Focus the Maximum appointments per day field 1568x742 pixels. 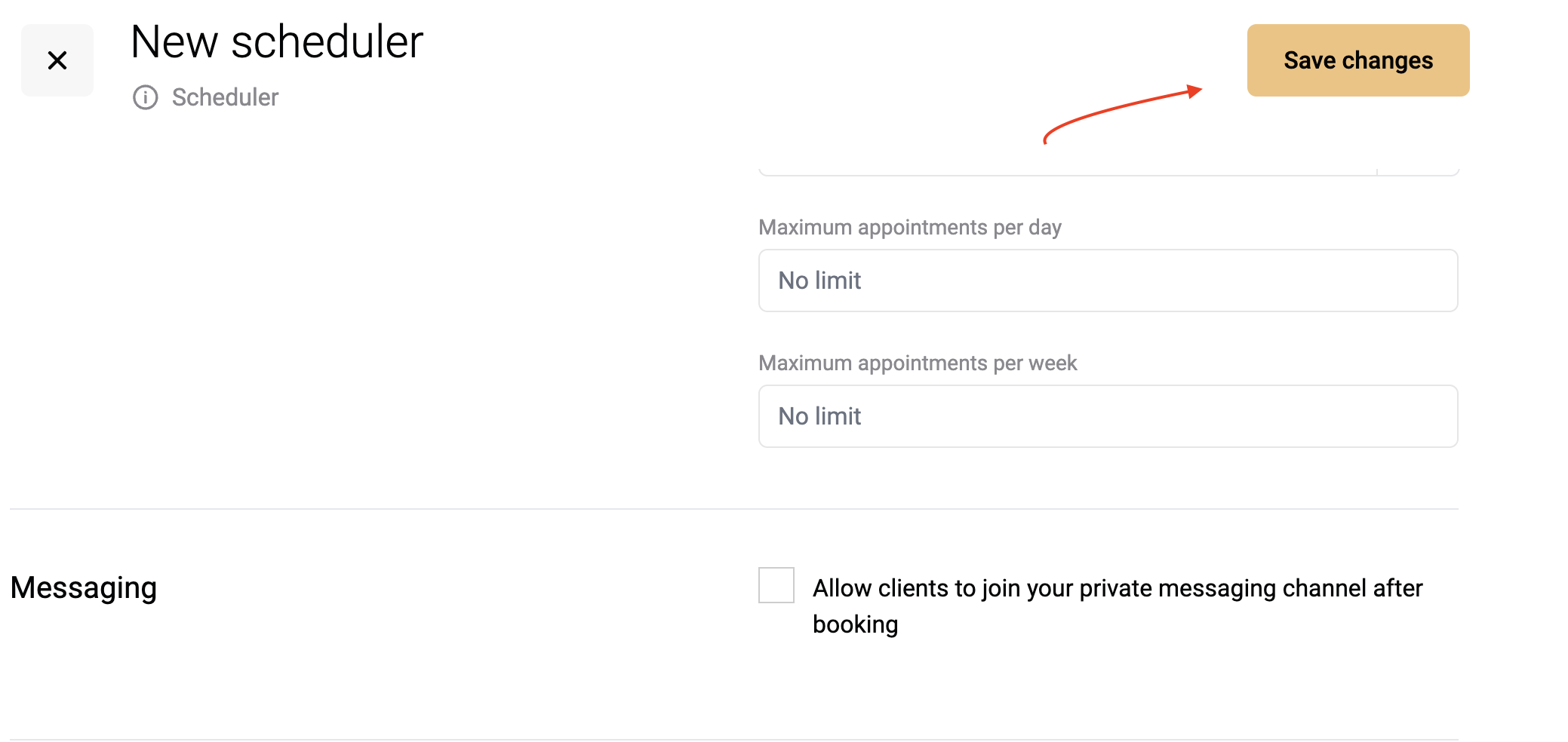click(x=1108, y=281)
